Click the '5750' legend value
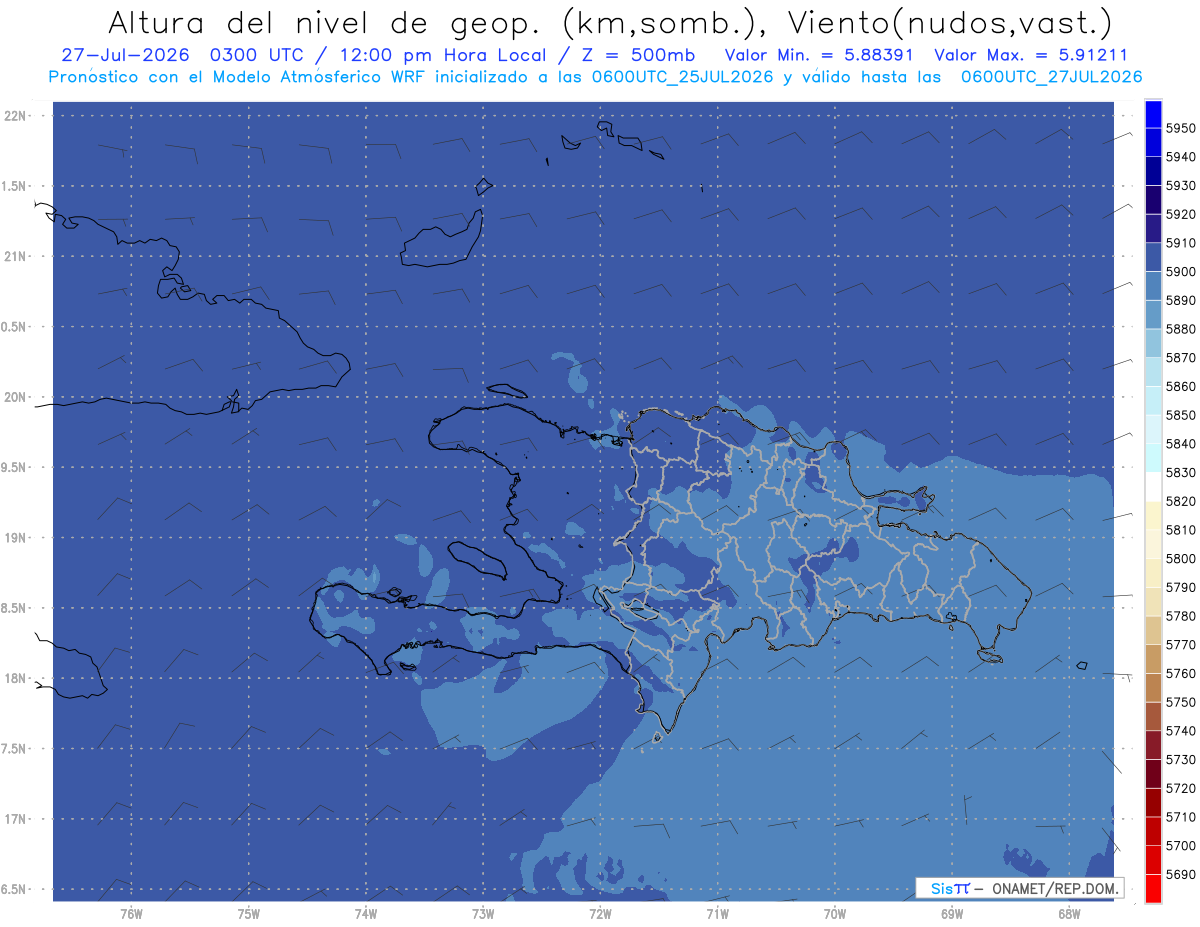Image resolution: width=1200 pixels, height=927 pixels. [x=1181, y=703]
